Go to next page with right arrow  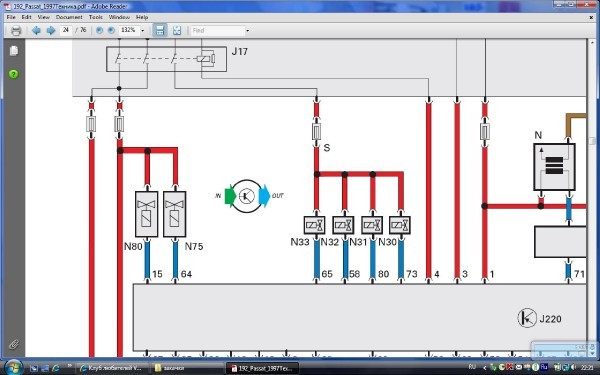click(x=51, y=30)
